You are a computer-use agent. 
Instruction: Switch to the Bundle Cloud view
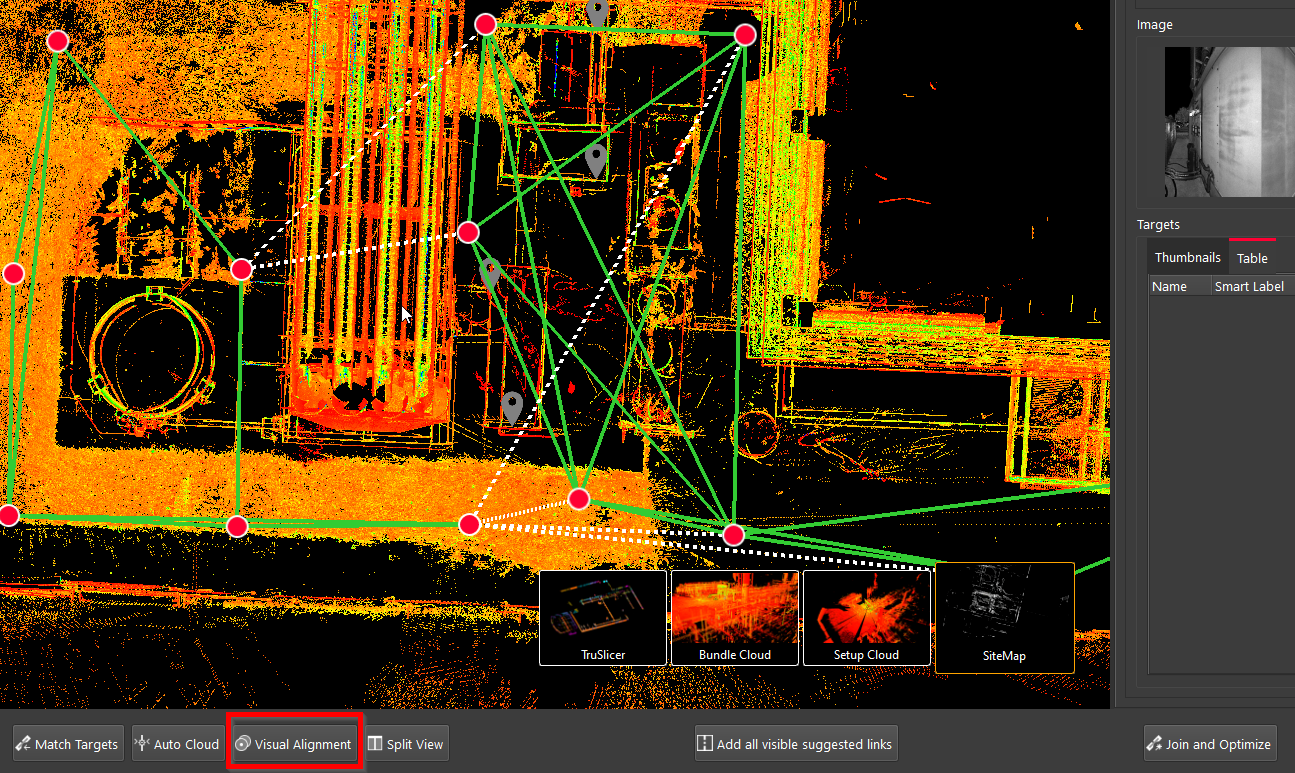click(734, 617)
